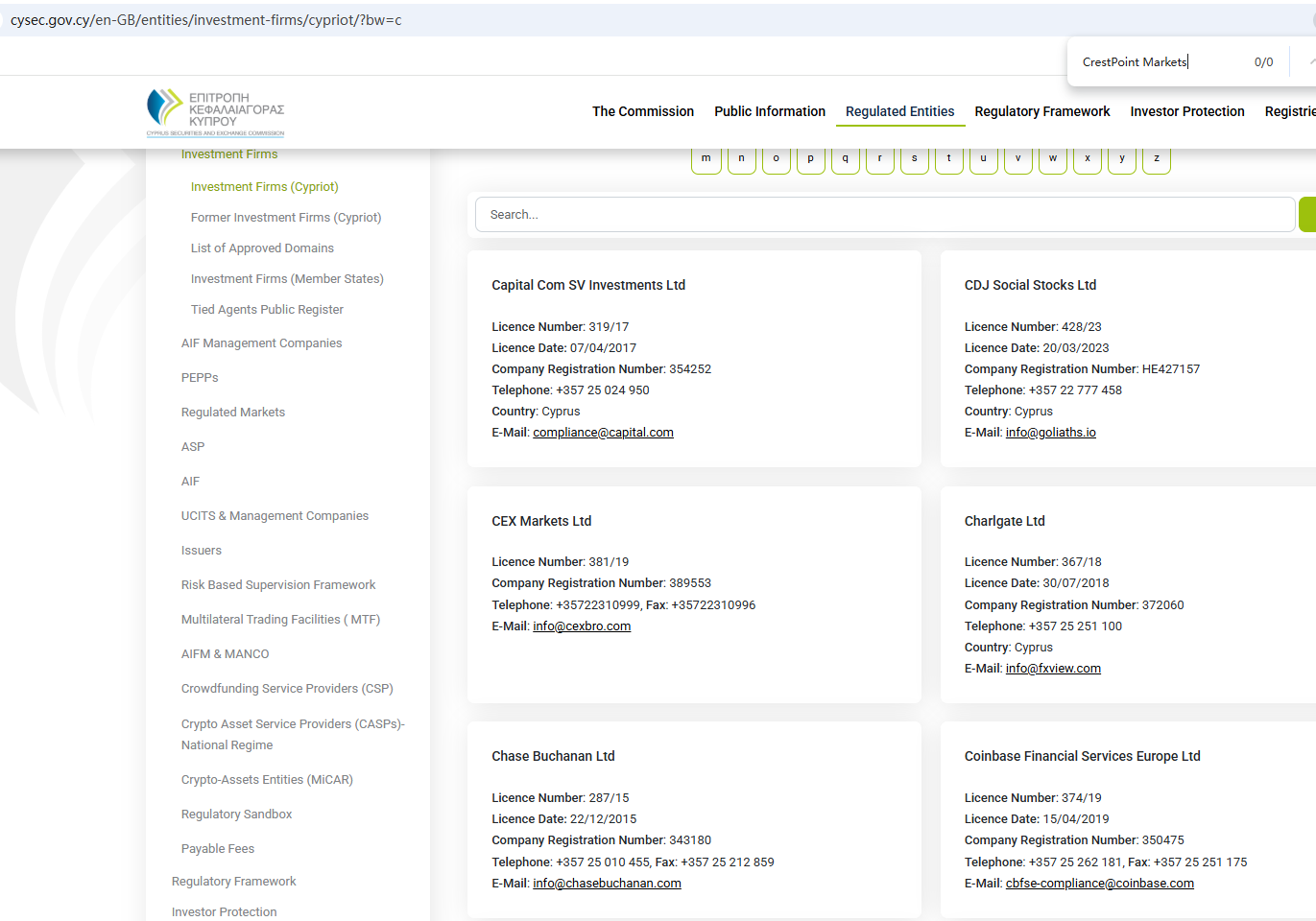Filter firms by letter m

[706, 159]
